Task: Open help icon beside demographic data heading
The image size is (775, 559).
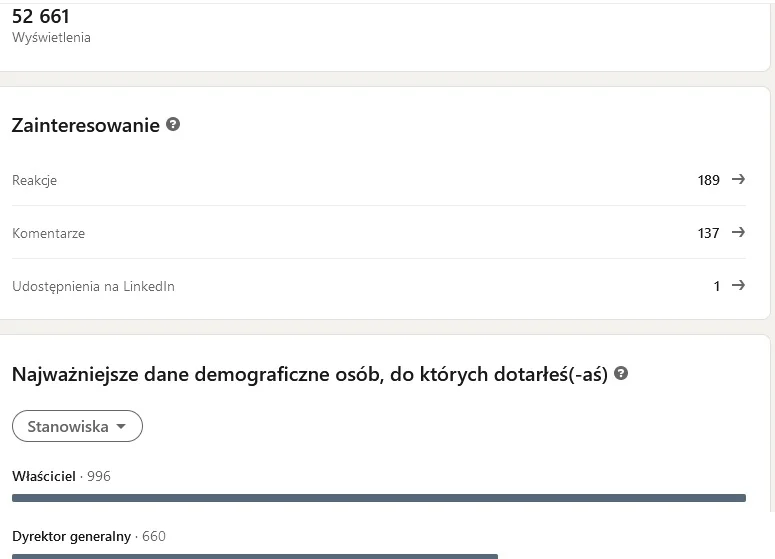Action: 621,373
